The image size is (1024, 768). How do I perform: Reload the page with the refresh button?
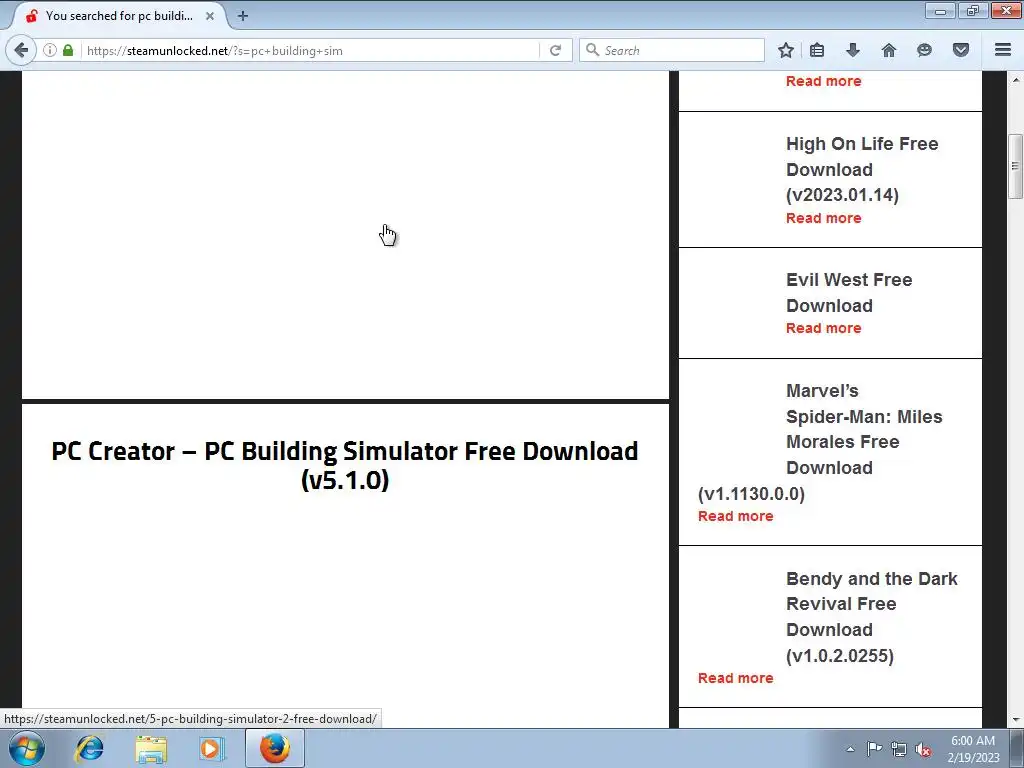[555, 50]
